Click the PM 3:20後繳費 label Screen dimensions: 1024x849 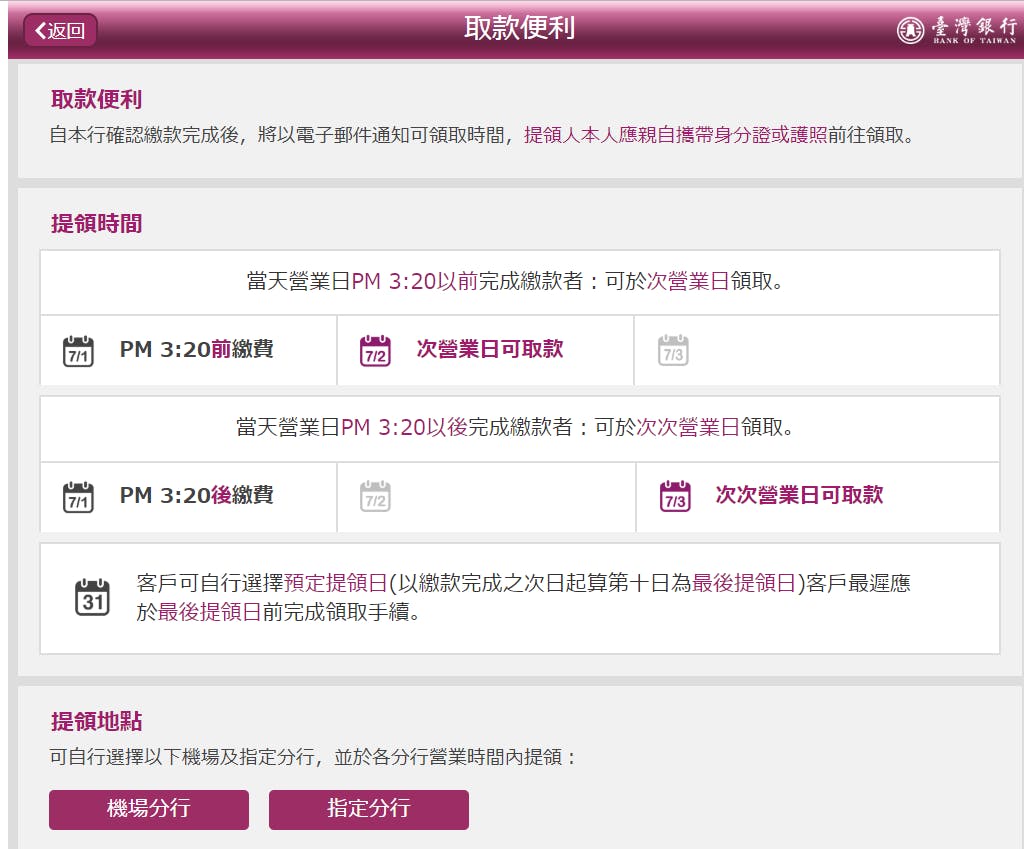pos(196,496)
